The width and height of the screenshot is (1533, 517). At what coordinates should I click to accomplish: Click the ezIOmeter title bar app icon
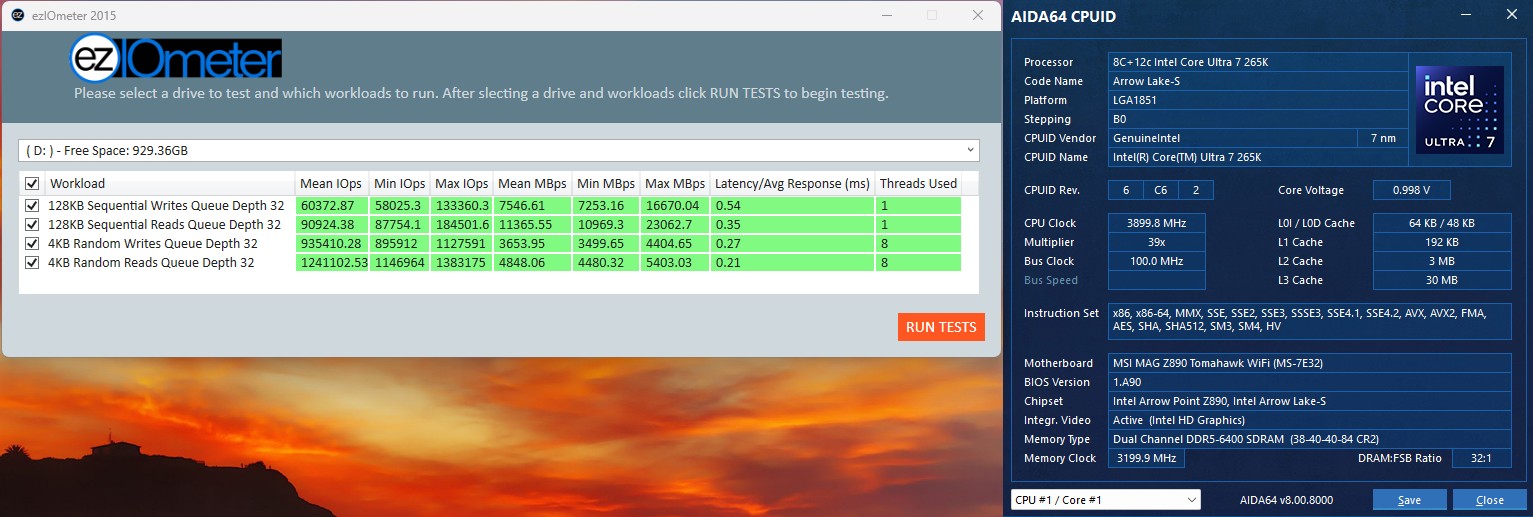click(17, 16)
